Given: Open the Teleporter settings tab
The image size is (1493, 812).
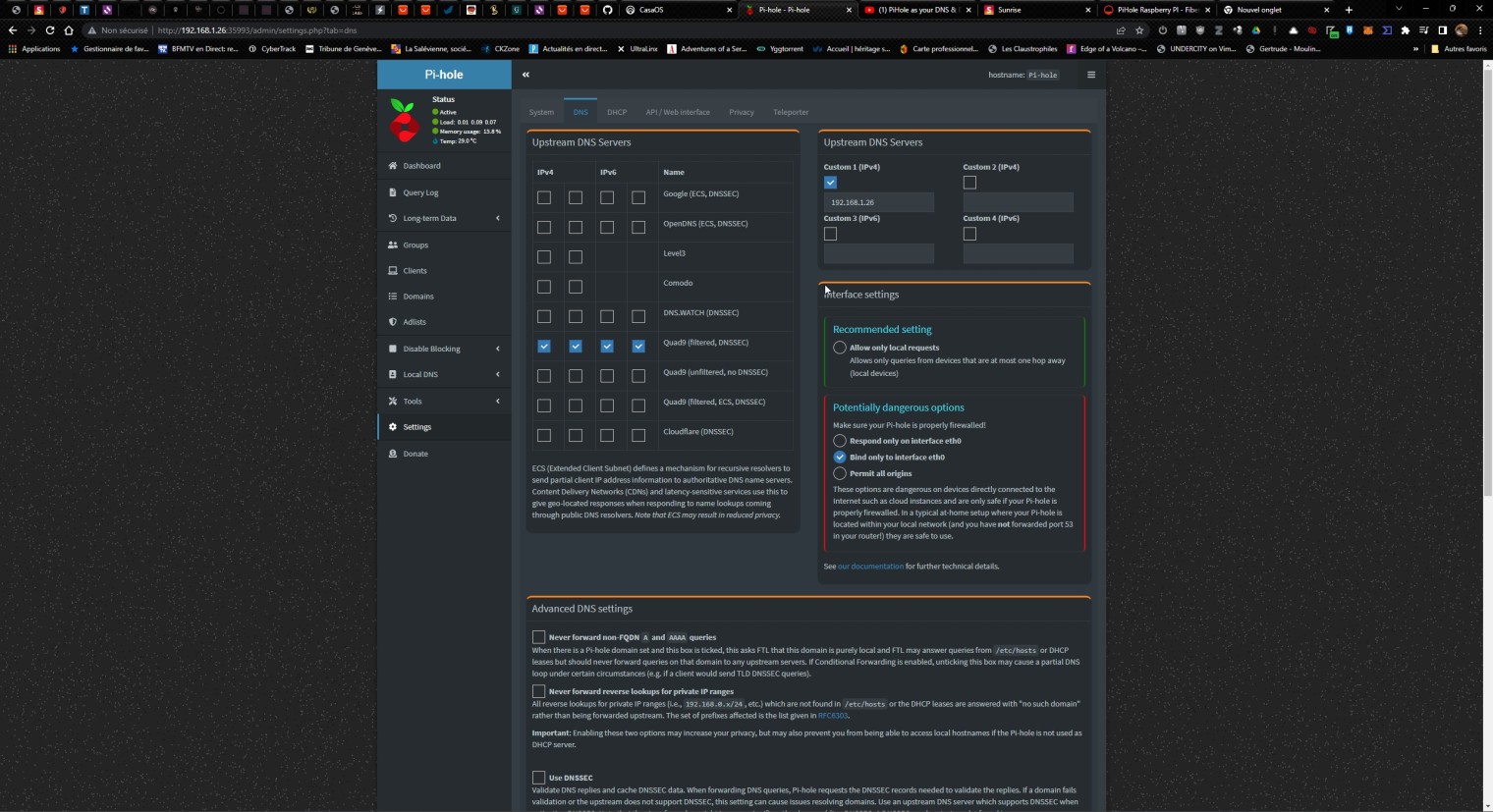Looking at the screenshot, I should pos(791,112).
